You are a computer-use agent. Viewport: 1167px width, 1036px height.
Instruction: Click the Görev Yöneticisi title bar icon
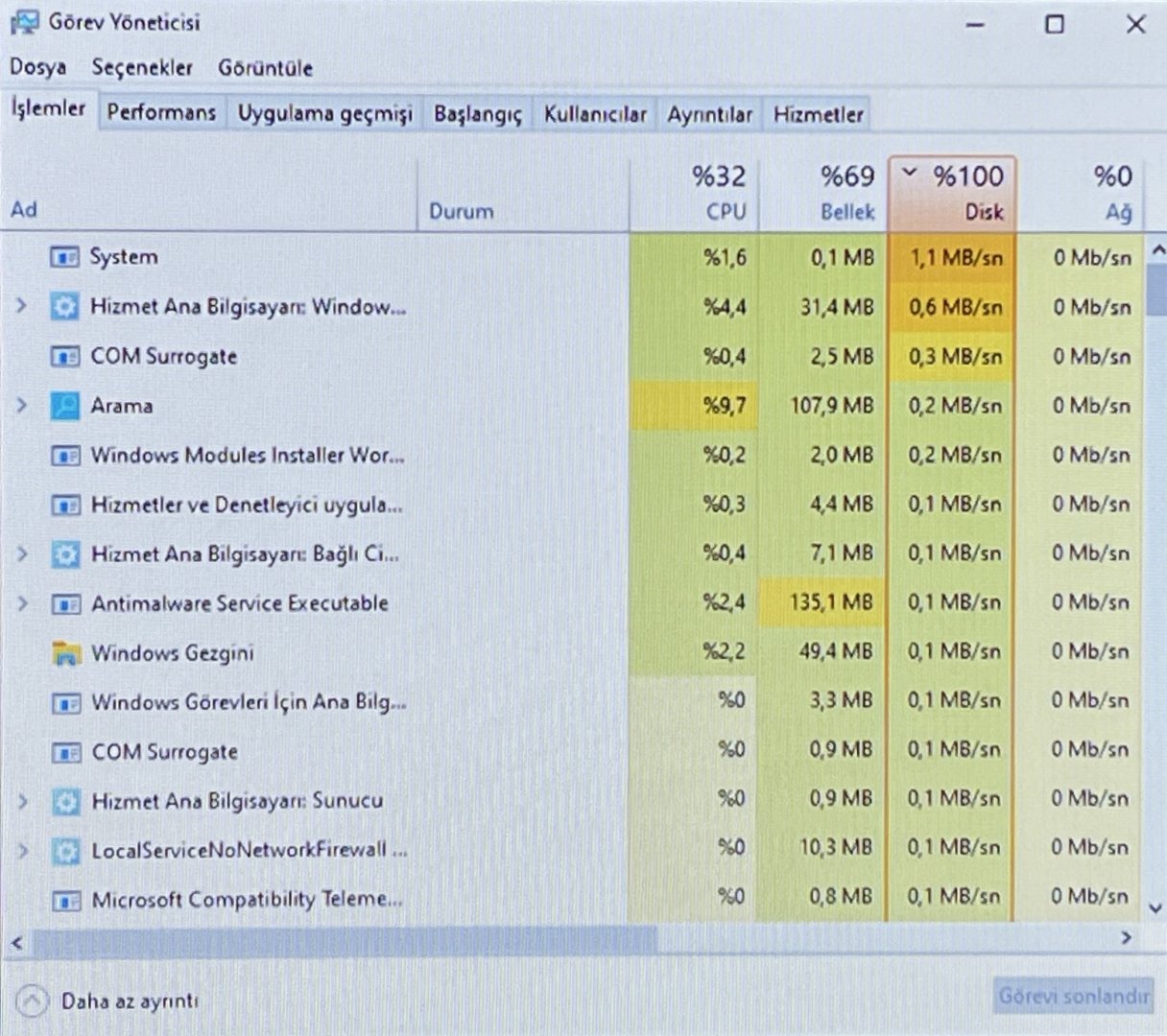pos(24,23)
